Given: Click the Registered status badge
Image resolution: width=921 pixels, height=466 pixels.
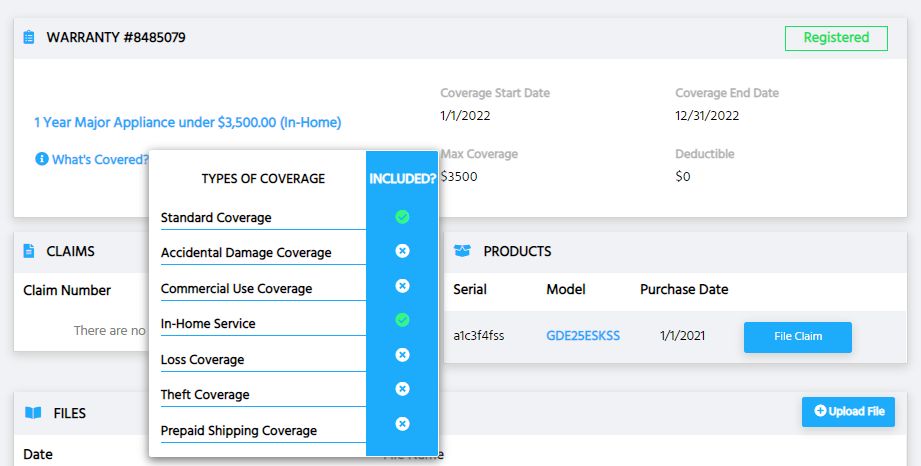Looking at the screenshot, I should 836,38.
